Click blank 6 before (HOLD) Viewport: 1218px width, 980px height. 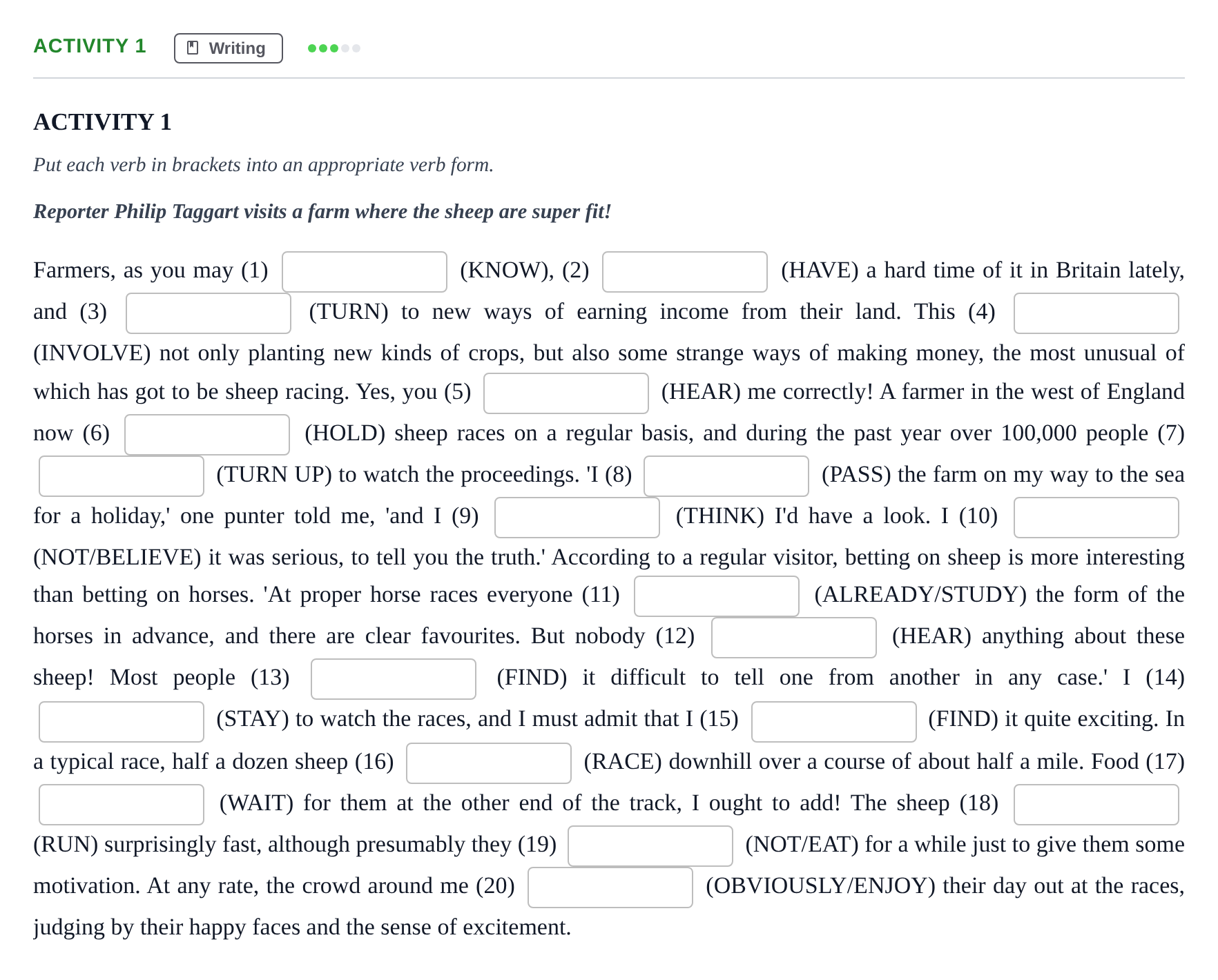click(x=207, y=435)
